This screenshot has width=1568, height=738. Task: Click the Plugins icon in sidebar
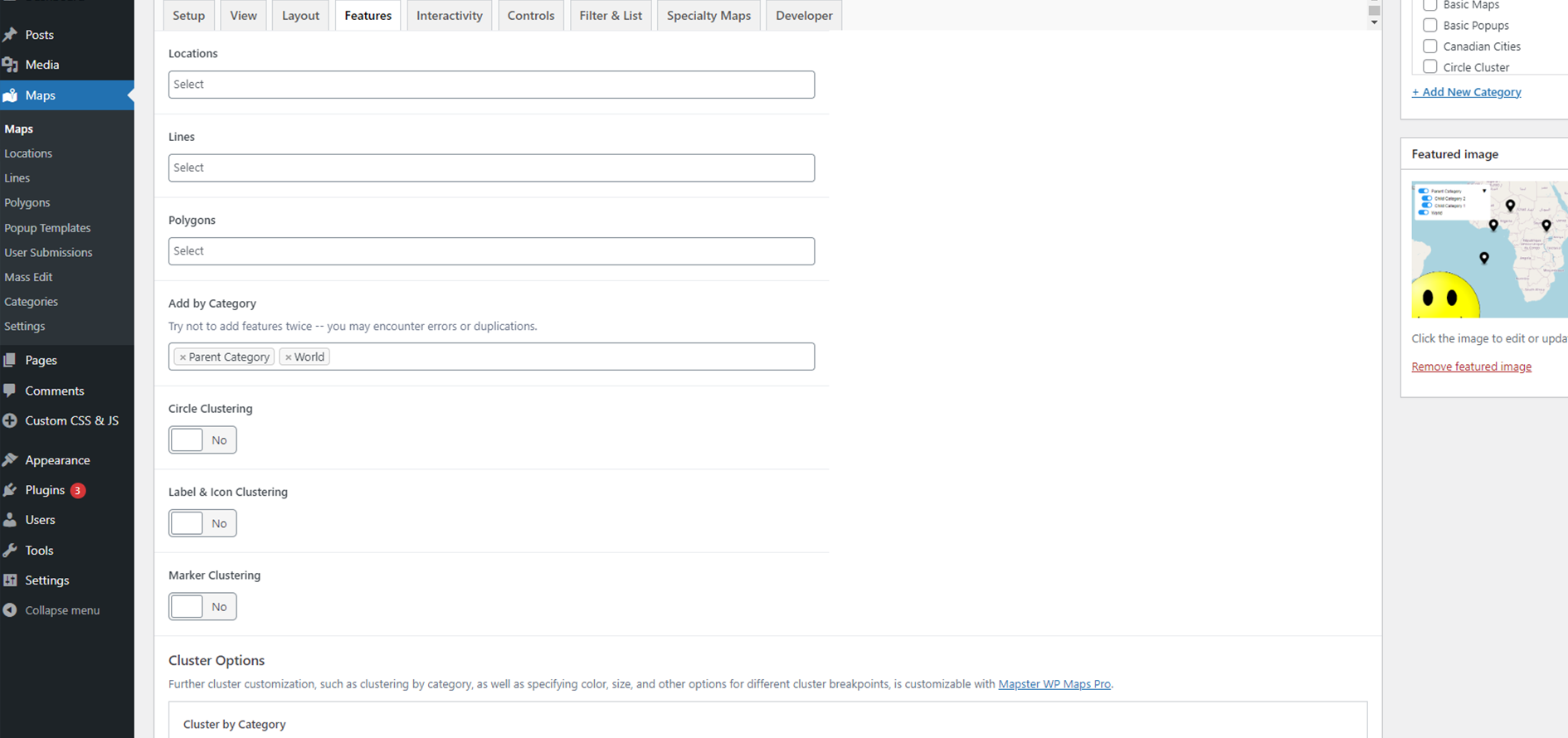pyautogui.click(x=10, y=490)
